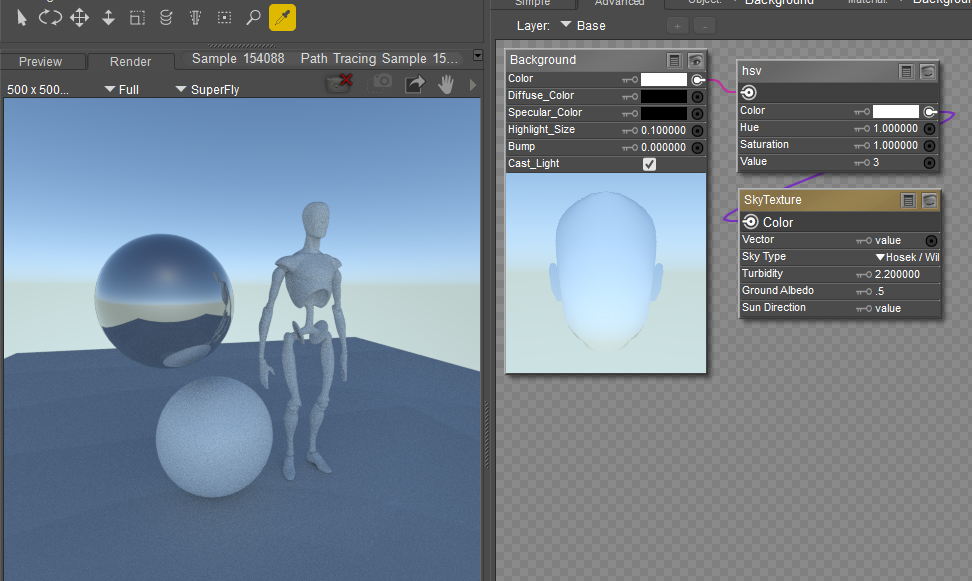Select the arrow pointer tool
Screen dimensions: 972x581
[21, 18]
